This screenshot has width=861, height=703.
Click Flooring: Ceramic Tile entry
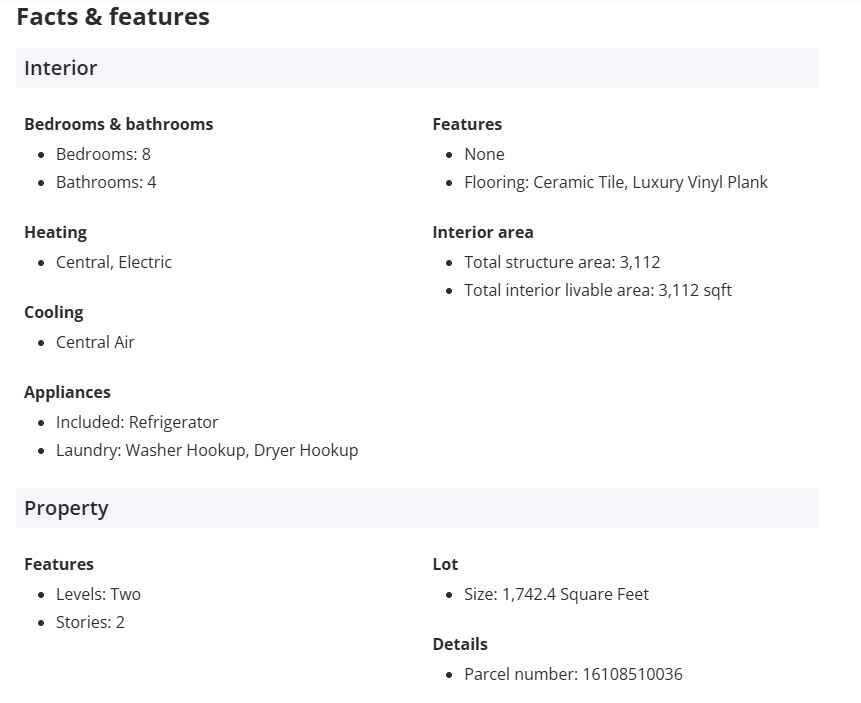(x=616, y=182)
